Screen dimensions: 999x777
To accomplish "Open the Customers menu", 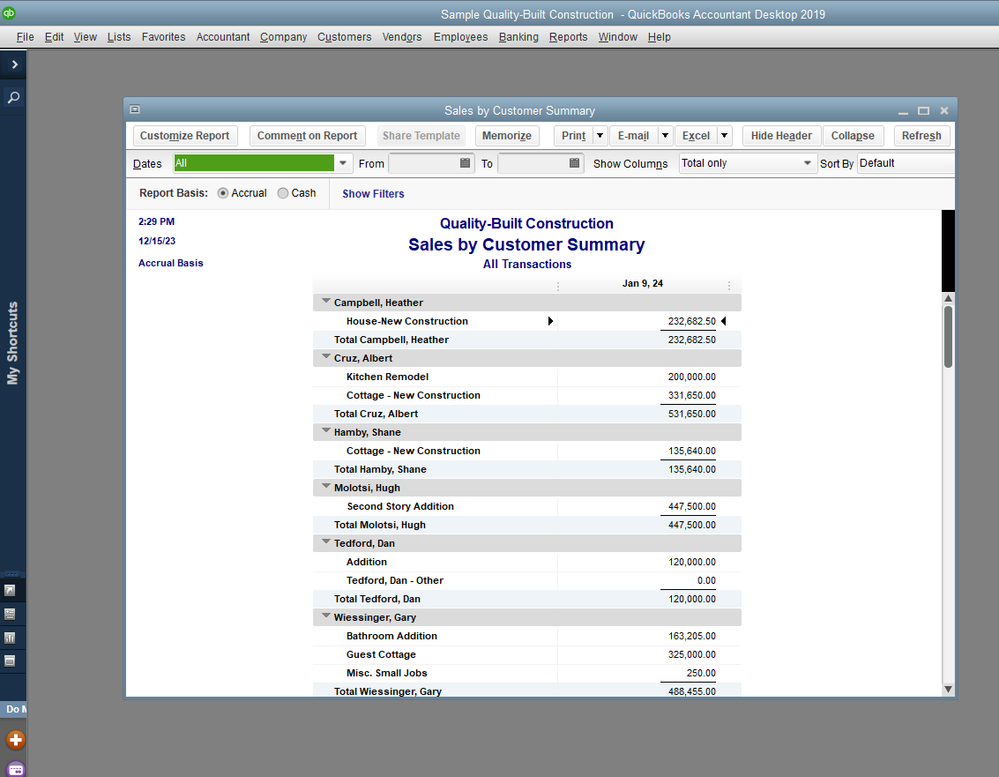I will pyautogui.click(x=344, y=37).
